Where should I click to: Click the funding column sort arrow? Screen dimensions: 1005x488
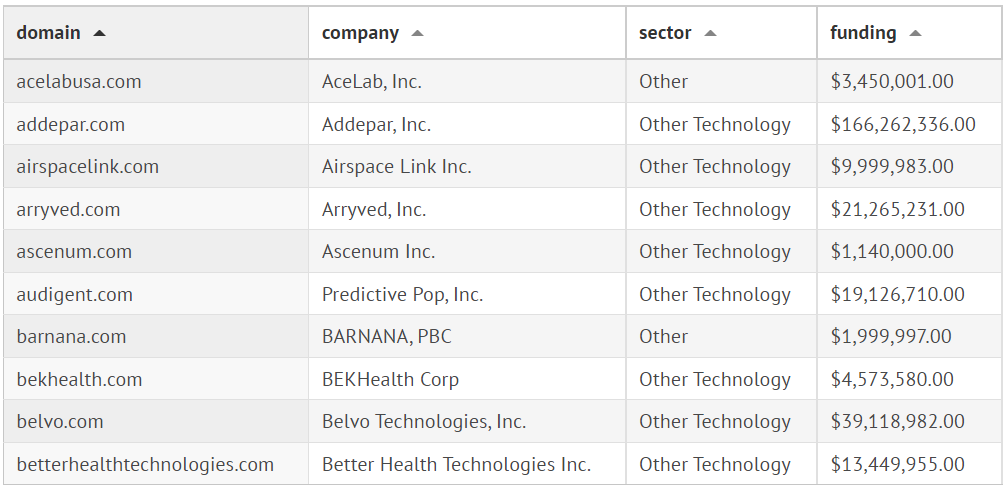coord(915,33)
